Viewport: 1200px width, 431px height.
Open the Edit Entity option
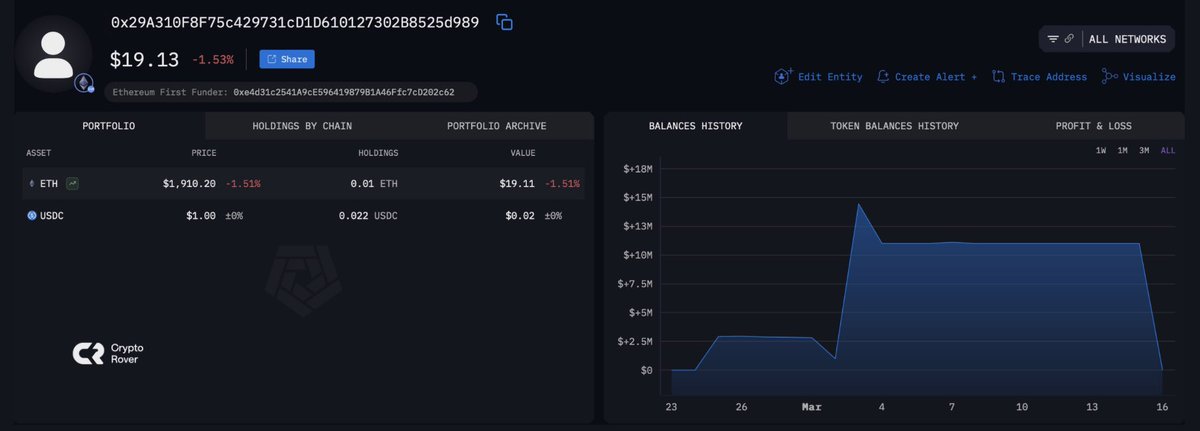click(818, 76)
